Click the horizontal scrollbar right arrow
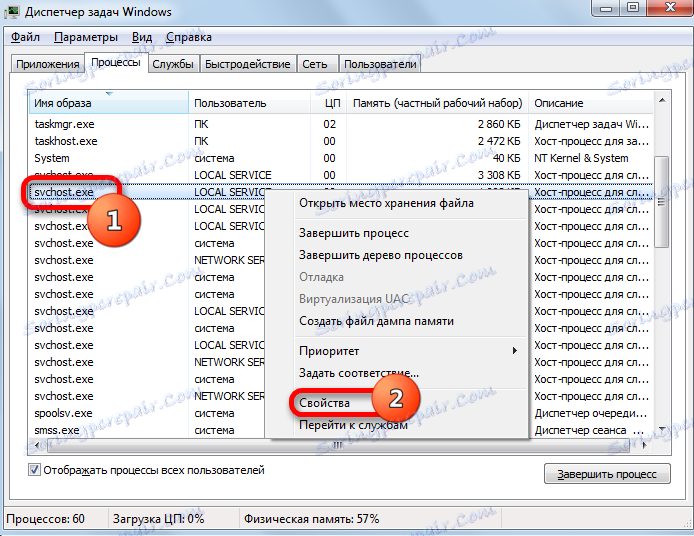Screen dimensions: 694x536 [645, 445]
